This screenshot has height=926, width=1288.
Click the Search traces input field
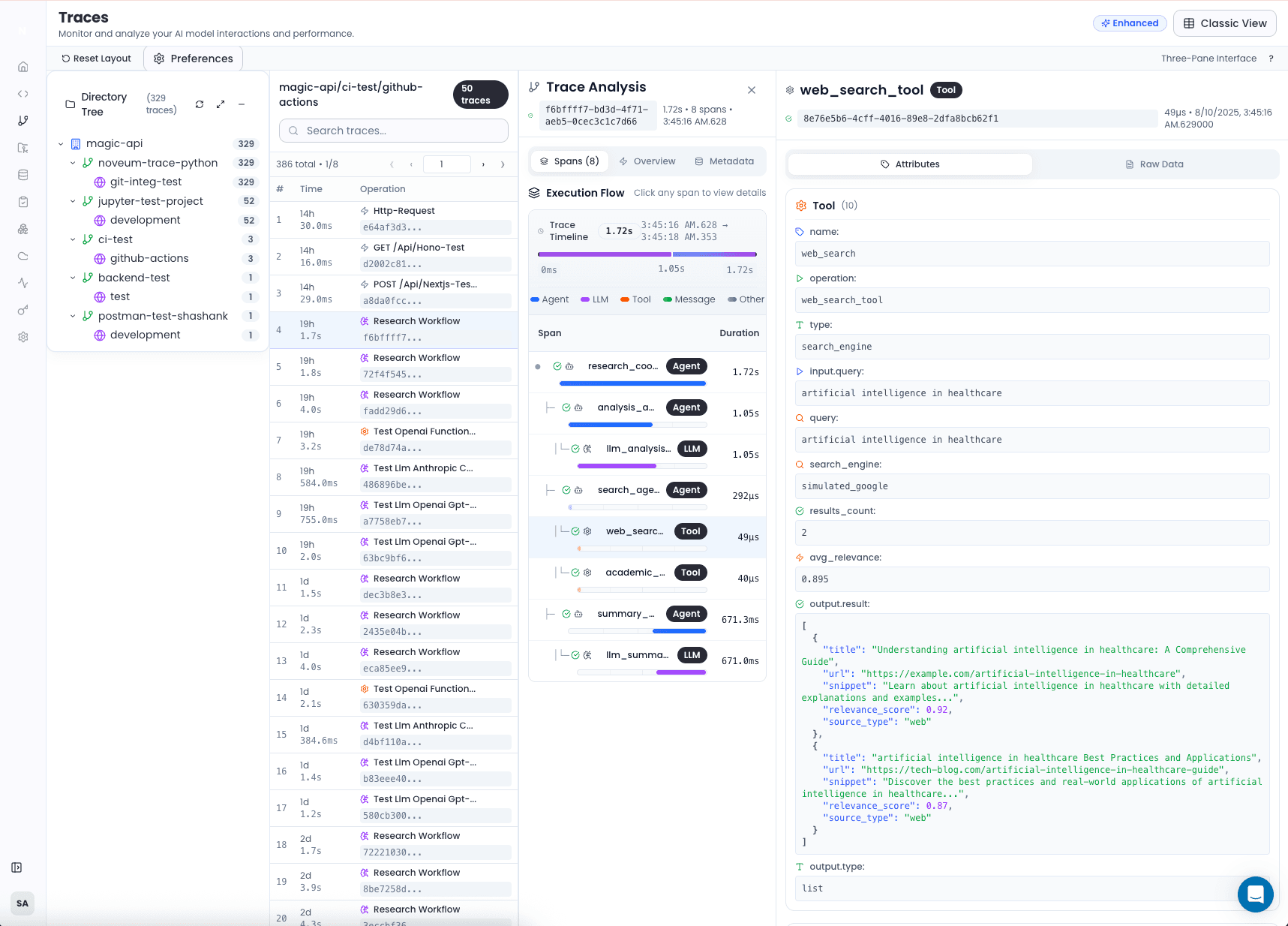393,131
